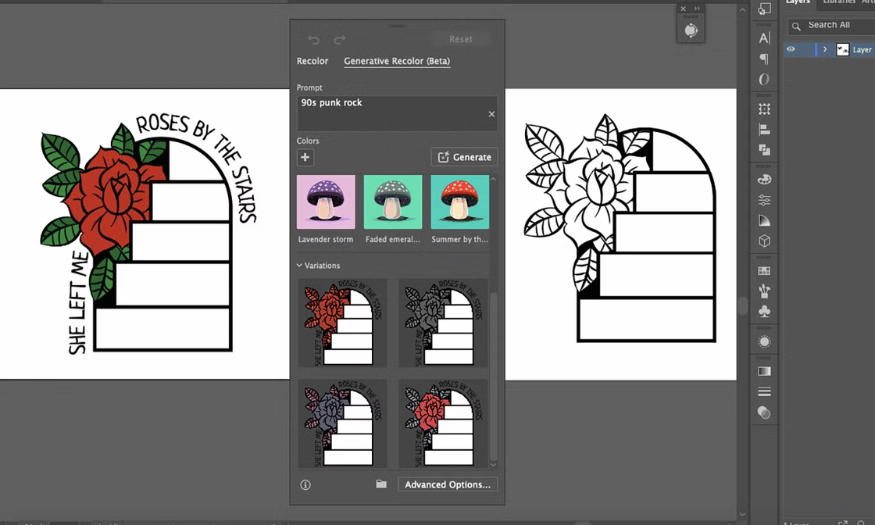This screenshot has height=525, width=875.
Task: Click the undo arrow in Recolor panel
Action: pyautogui.click(x=314, y=40)
